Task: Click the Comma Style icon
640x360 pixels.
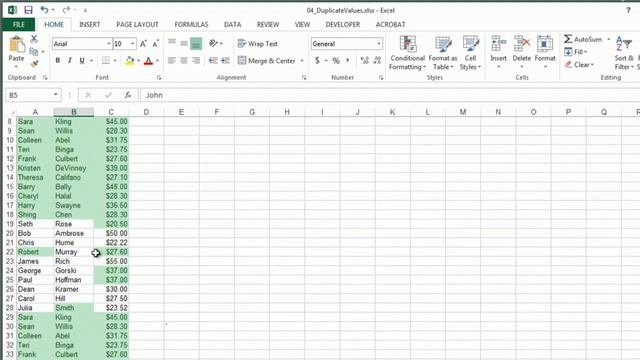Action: point(348,60)
